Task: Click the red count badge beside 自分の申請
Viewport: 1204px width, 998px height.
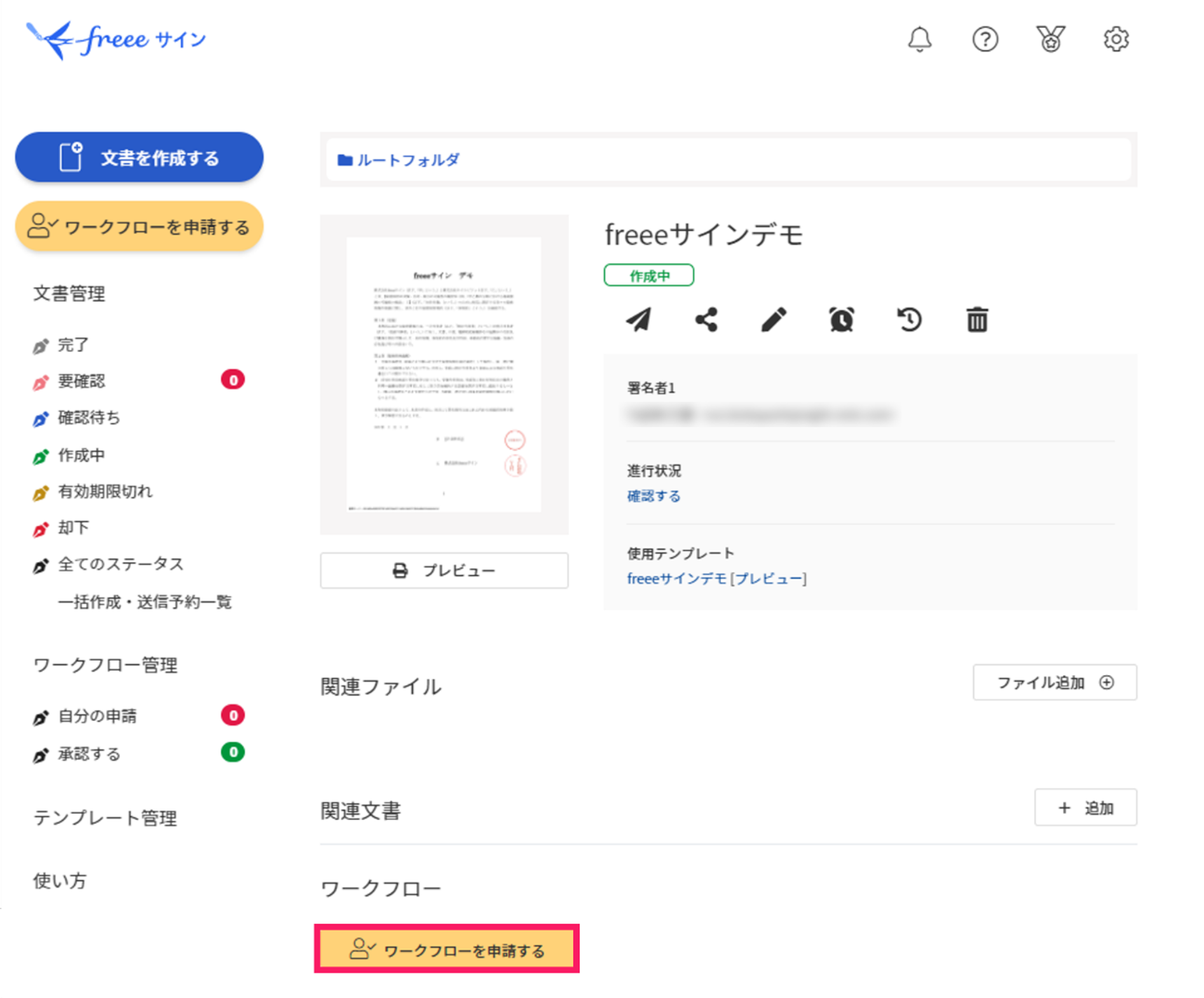Action: tap(233, 715)
